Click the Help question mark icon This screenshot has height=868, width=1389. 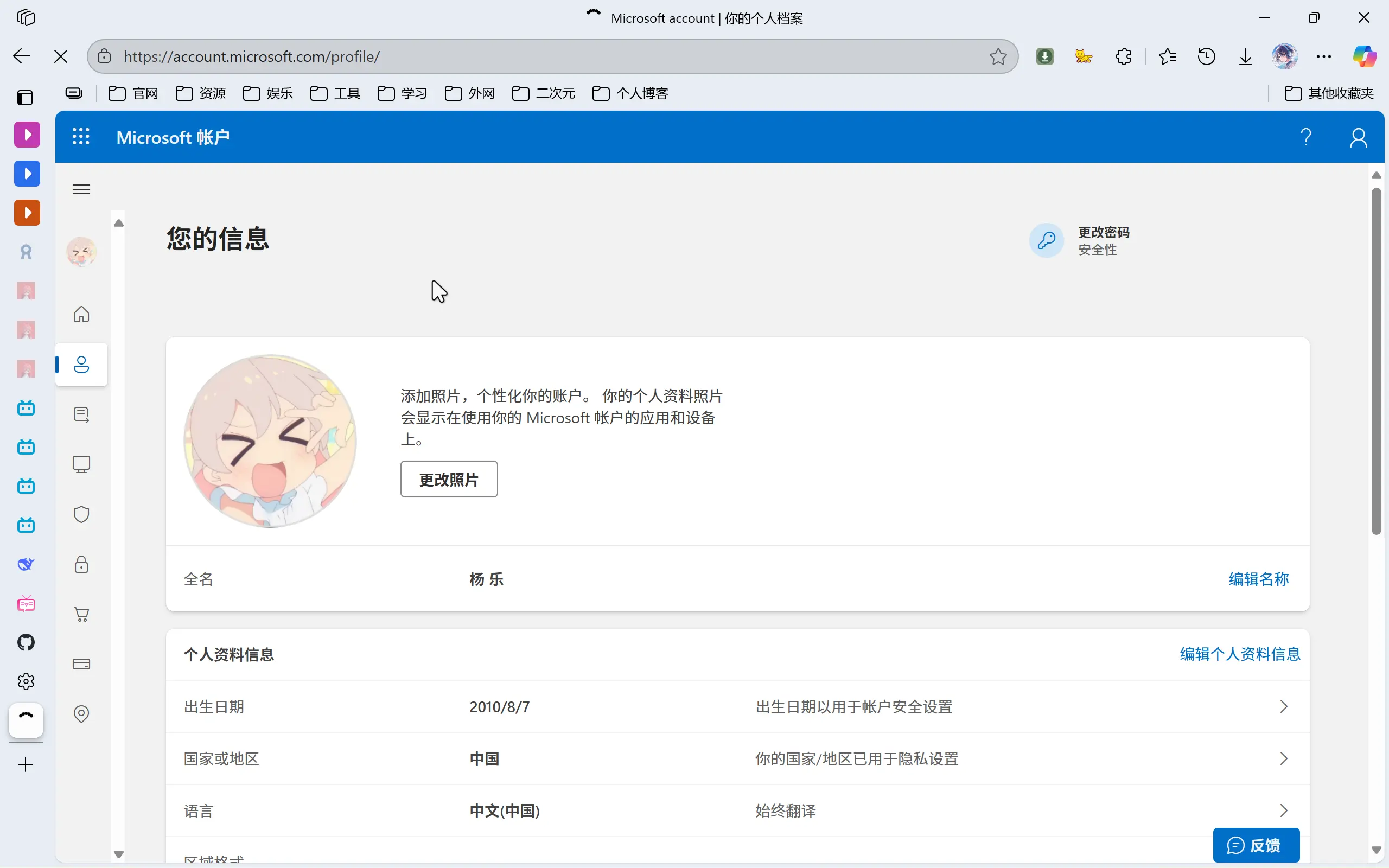(x=1306, y=137)
